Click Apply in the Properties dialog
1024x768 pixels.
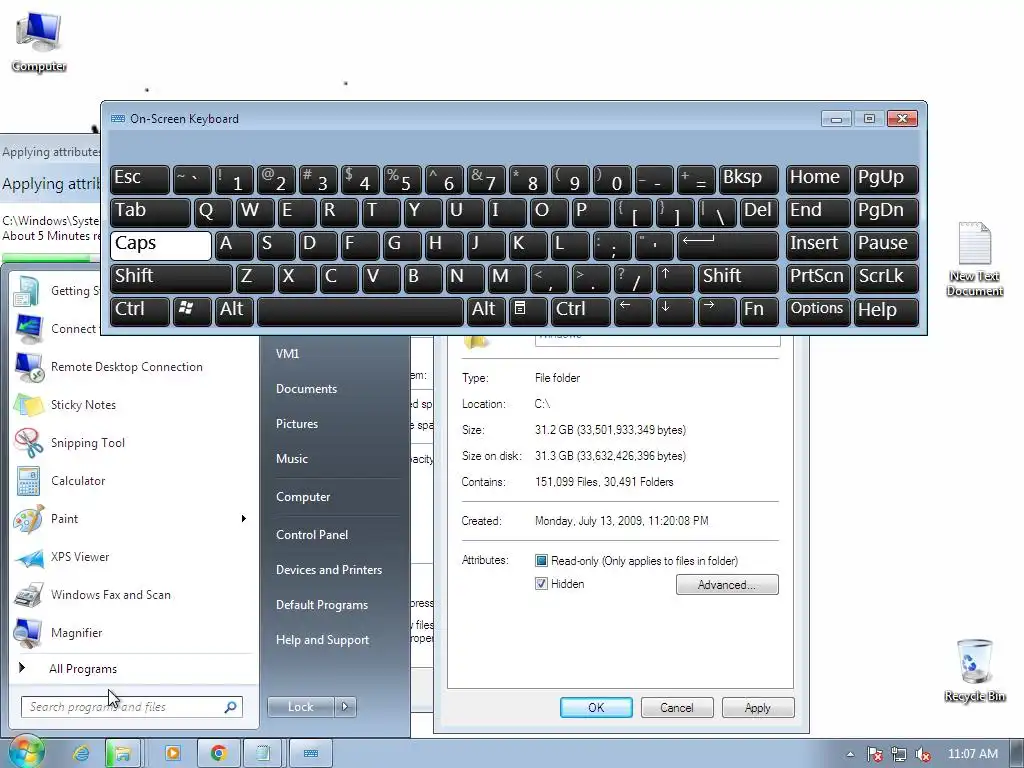[x=758, y=707]
